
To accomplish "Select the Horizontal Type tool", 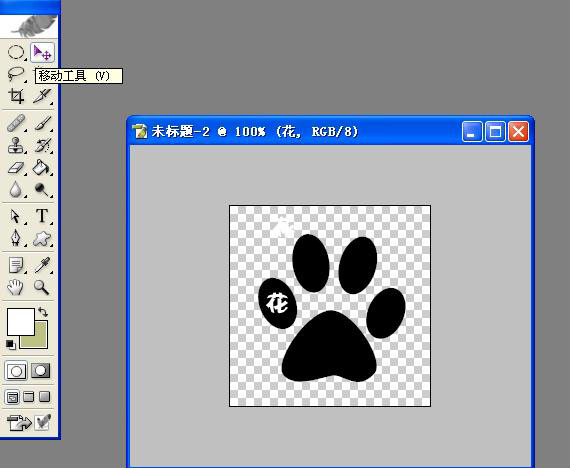I will pos(42,216).
